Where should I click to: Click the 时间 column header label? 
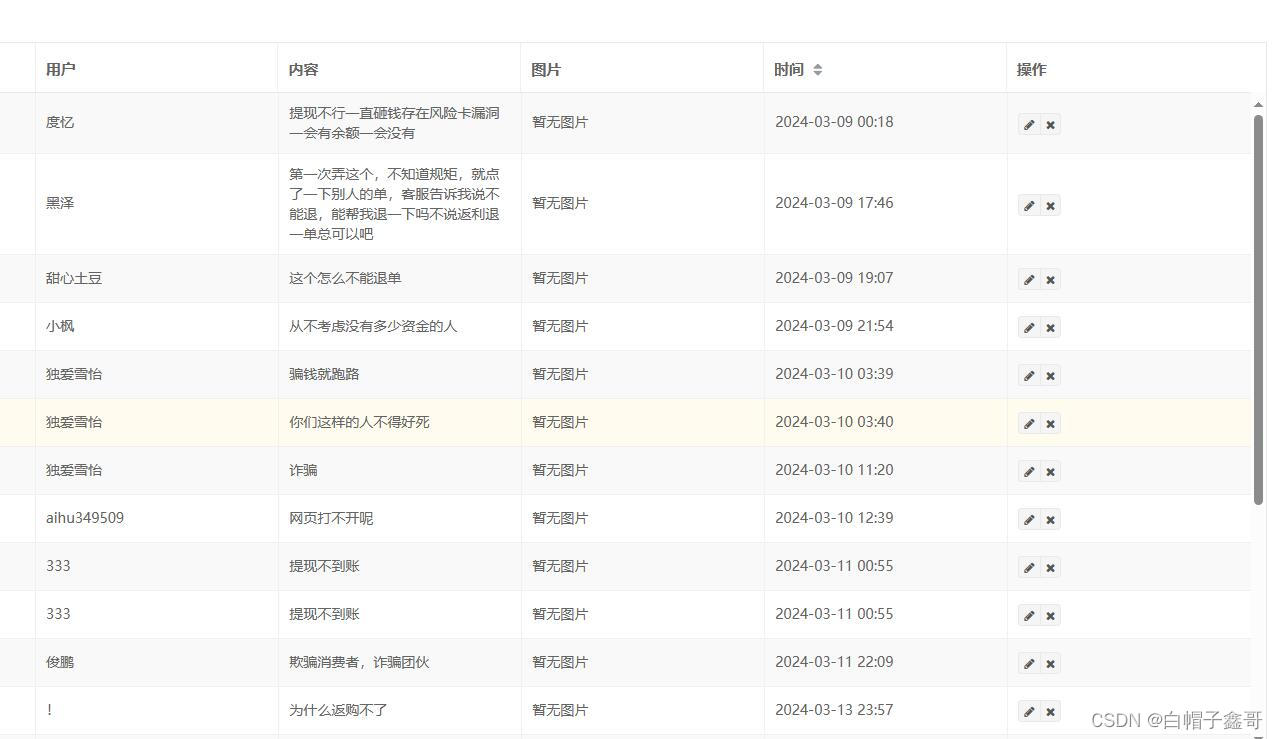[x=789, y=70]
